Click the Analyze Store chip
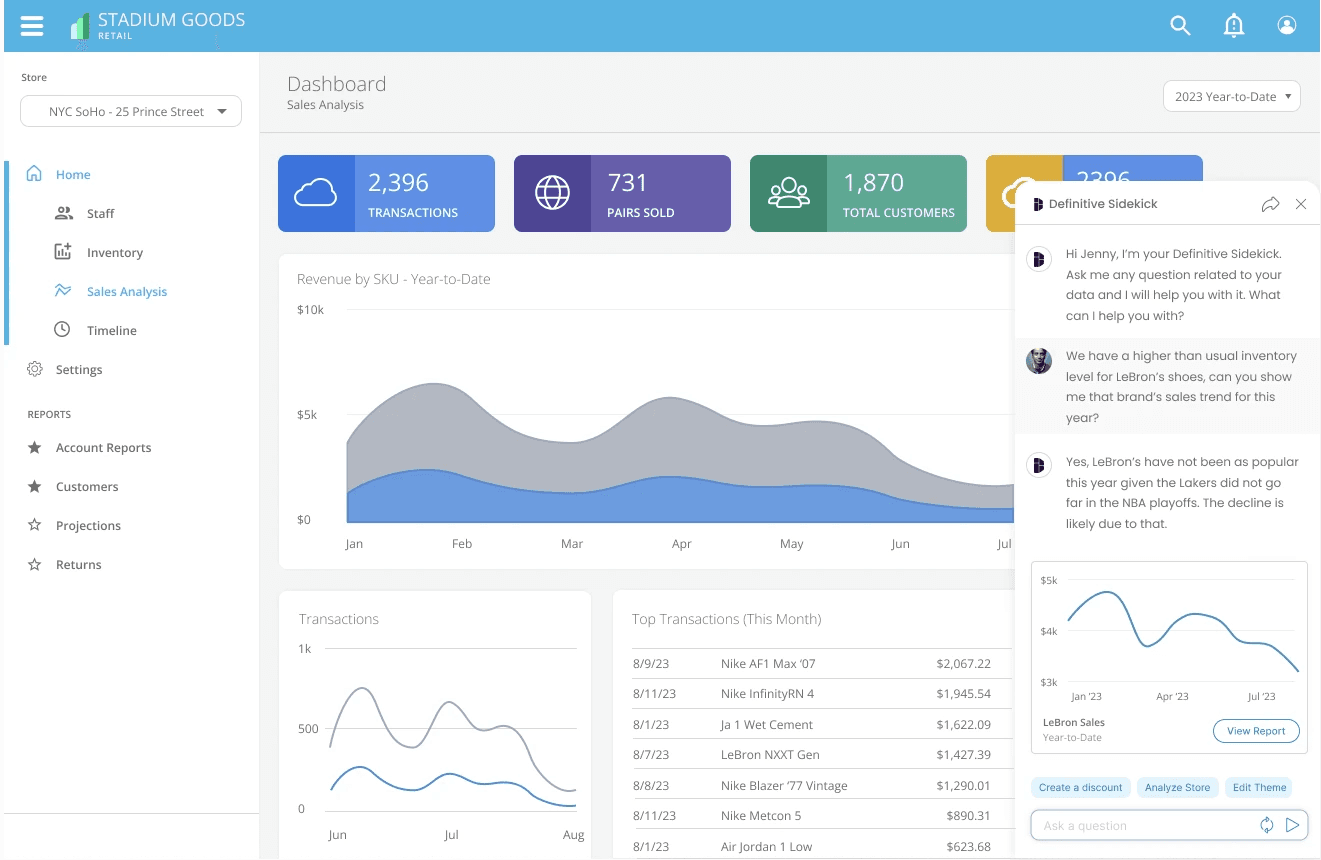1321x860 pixels. coord(1177,787)
